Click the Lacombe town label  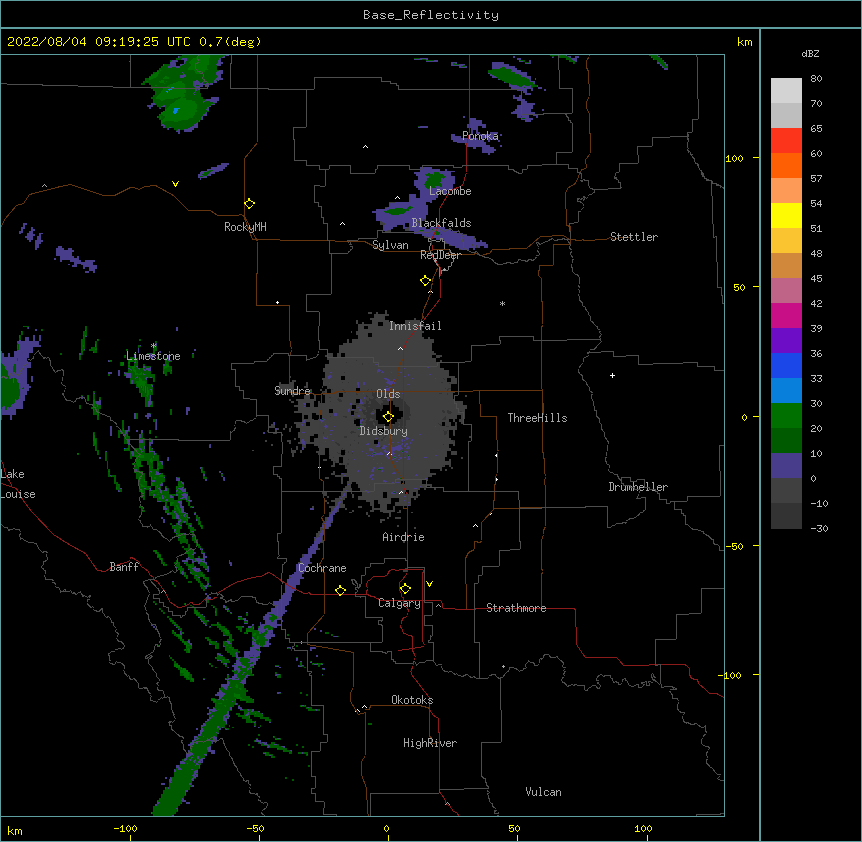point(450,191)
